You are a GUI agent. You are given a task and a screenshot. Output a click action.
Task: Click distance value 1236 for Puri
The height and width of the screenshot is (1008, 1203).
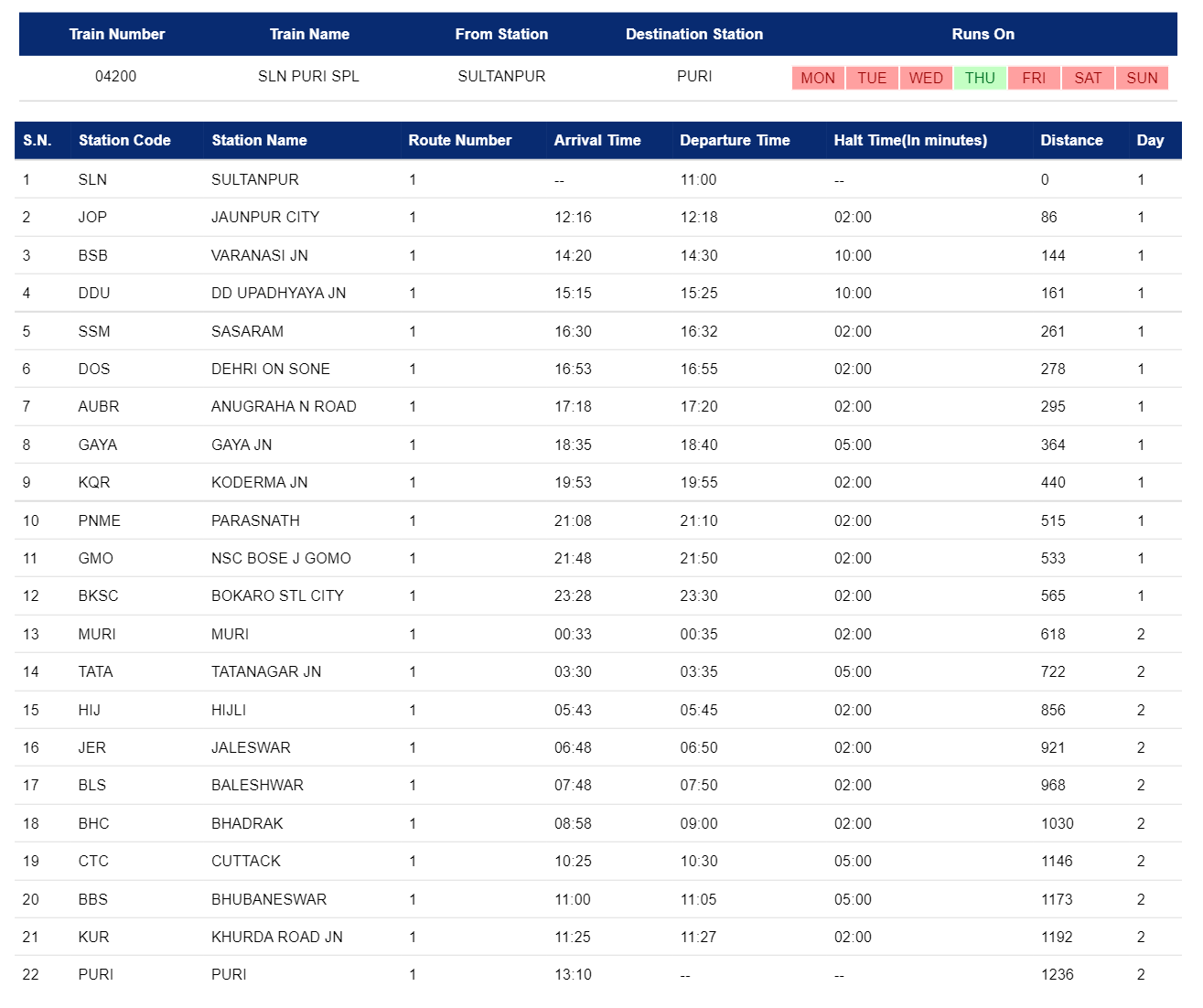[1058, 974]
